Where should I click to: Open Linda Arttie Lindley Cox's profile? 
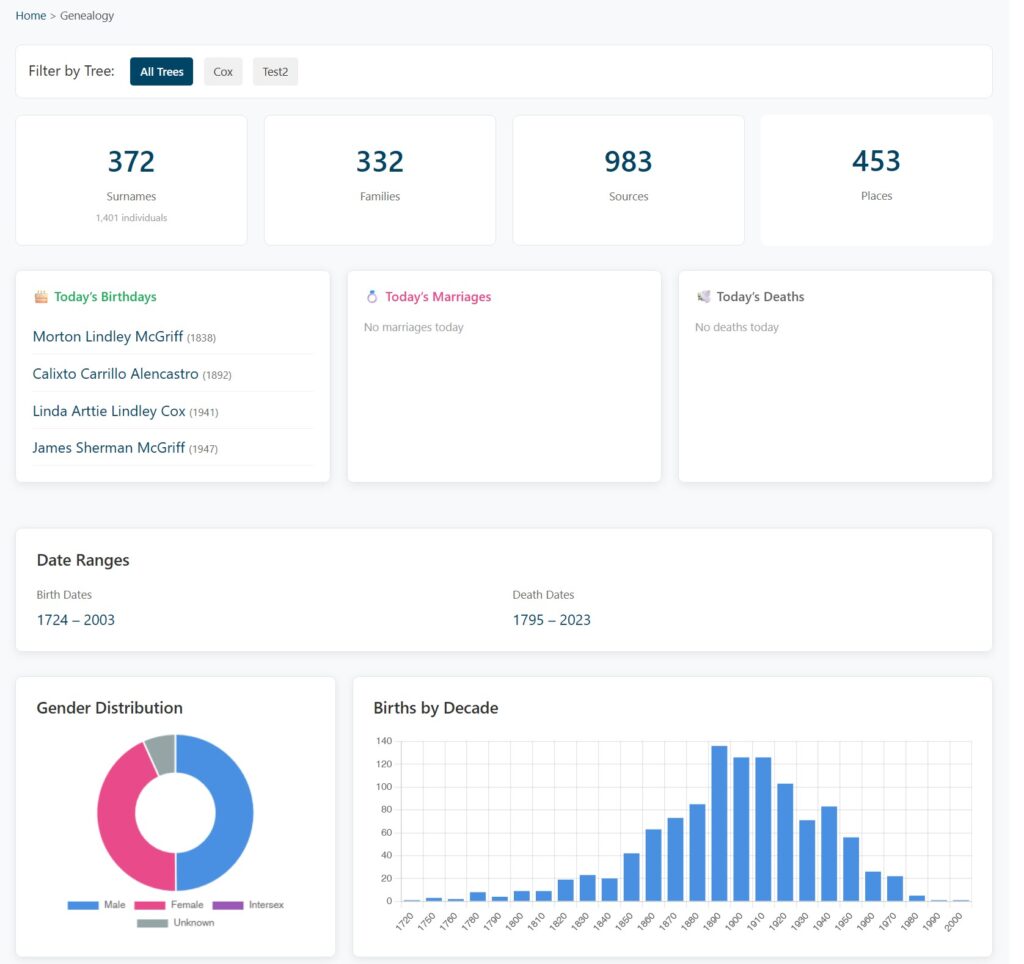pyautogui.click(x=109, y=411)
